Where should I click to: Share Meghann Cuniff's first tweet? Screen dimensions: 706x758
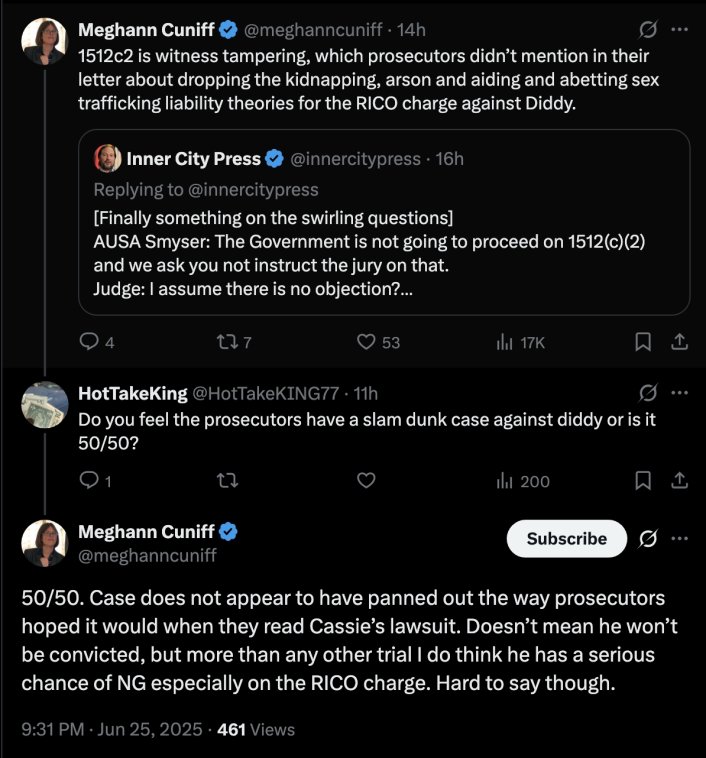679,342
